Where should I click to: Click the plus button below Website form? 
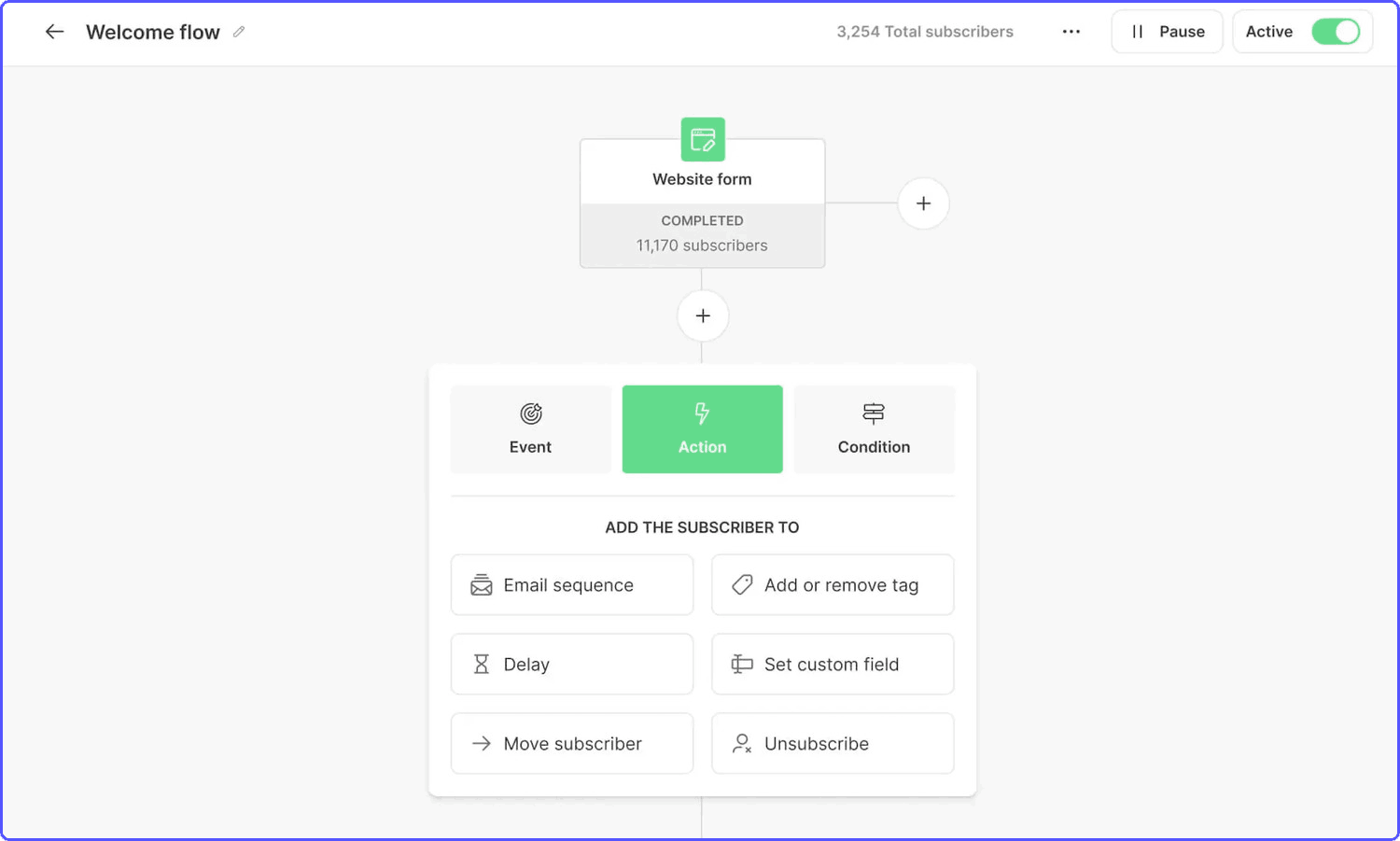pos(703,315)
